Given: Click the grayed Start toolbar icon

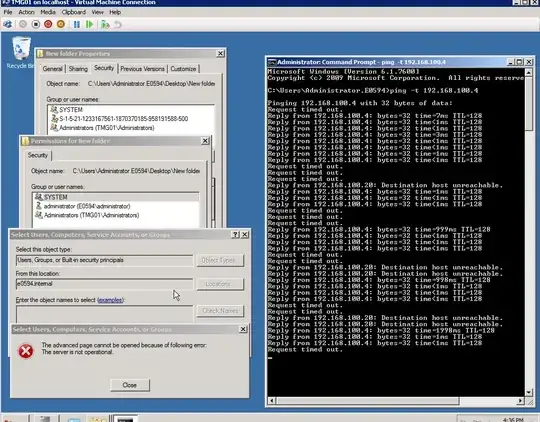Looking at the screenshot, I should (x=23, y=24).
